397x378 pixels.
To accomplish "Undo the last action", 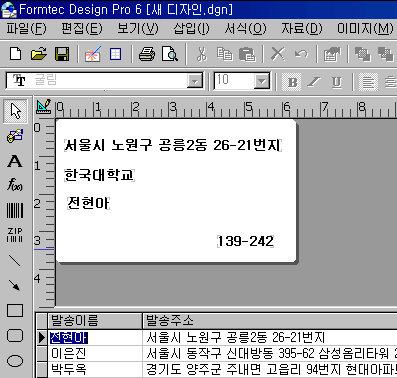I will (301, 54).
